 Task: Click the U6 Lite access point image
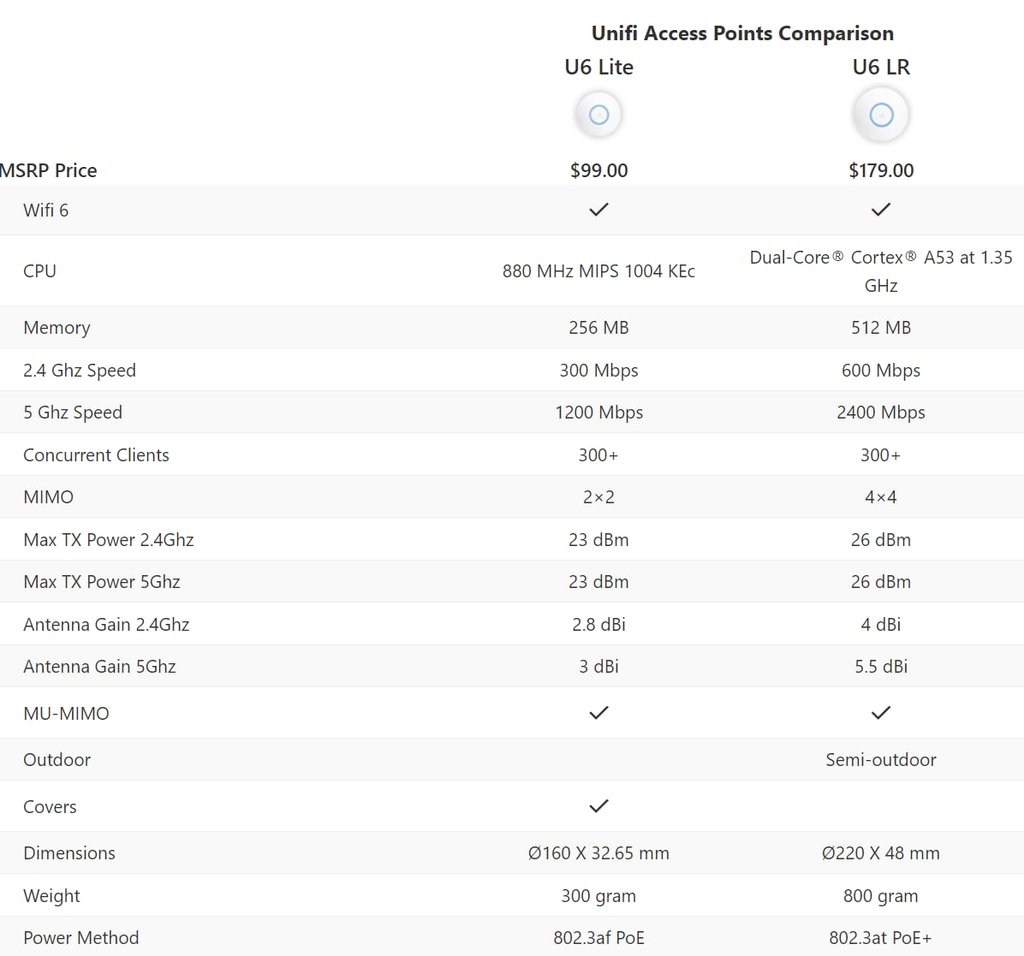(599, 115)
